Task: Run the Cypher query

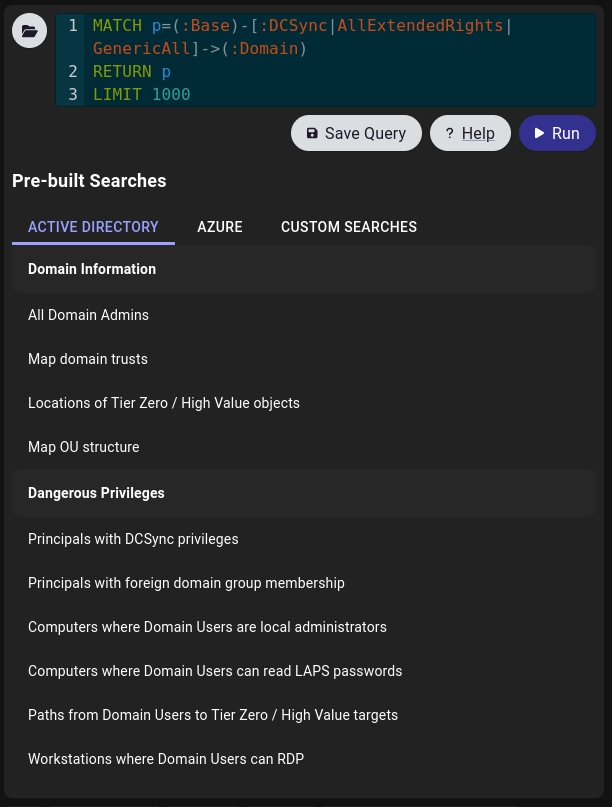Action: tap(557, 133)
